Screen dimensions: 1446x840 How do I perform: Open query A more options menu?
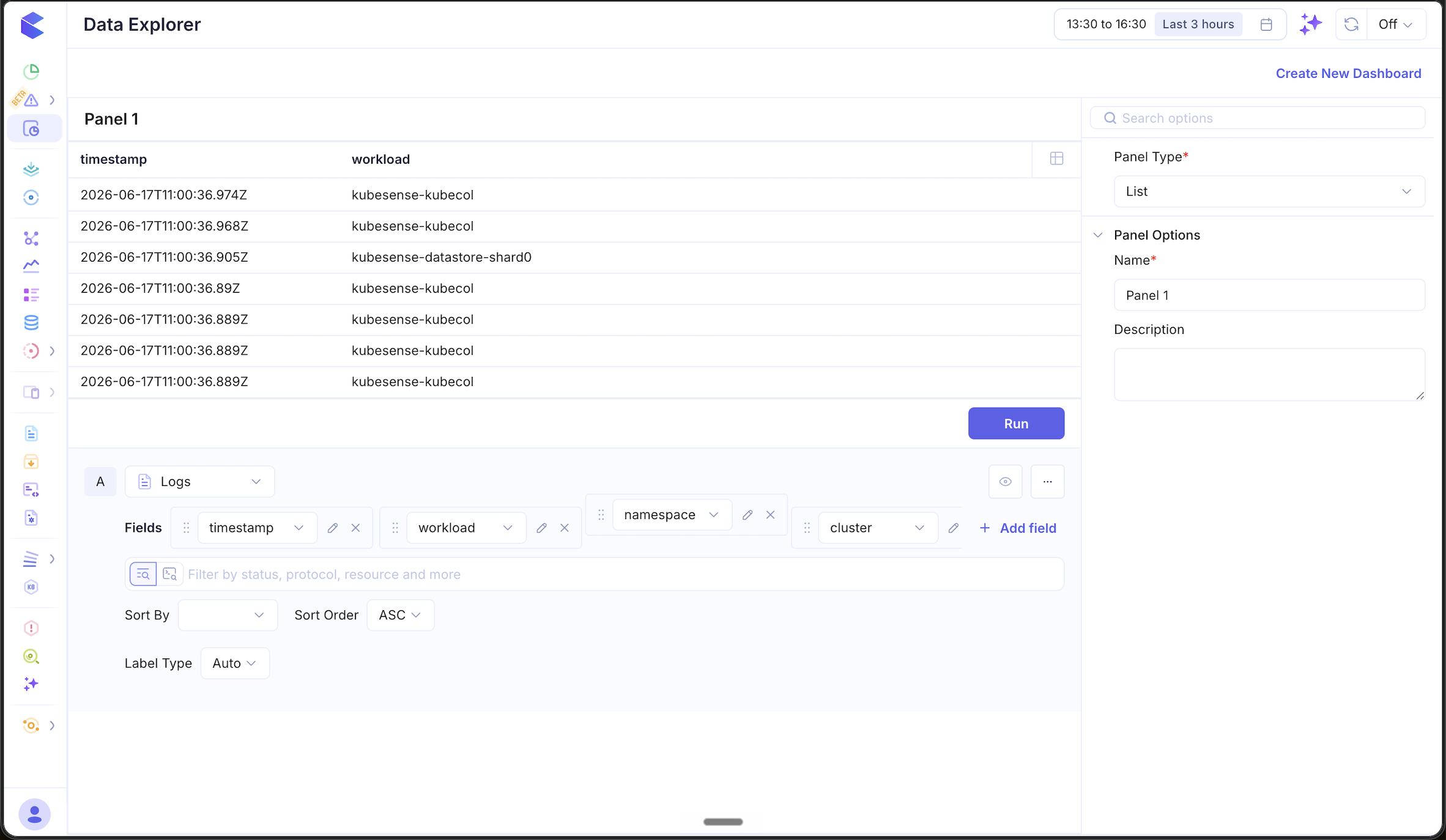pyautogui.click(x=1047, y=482)
